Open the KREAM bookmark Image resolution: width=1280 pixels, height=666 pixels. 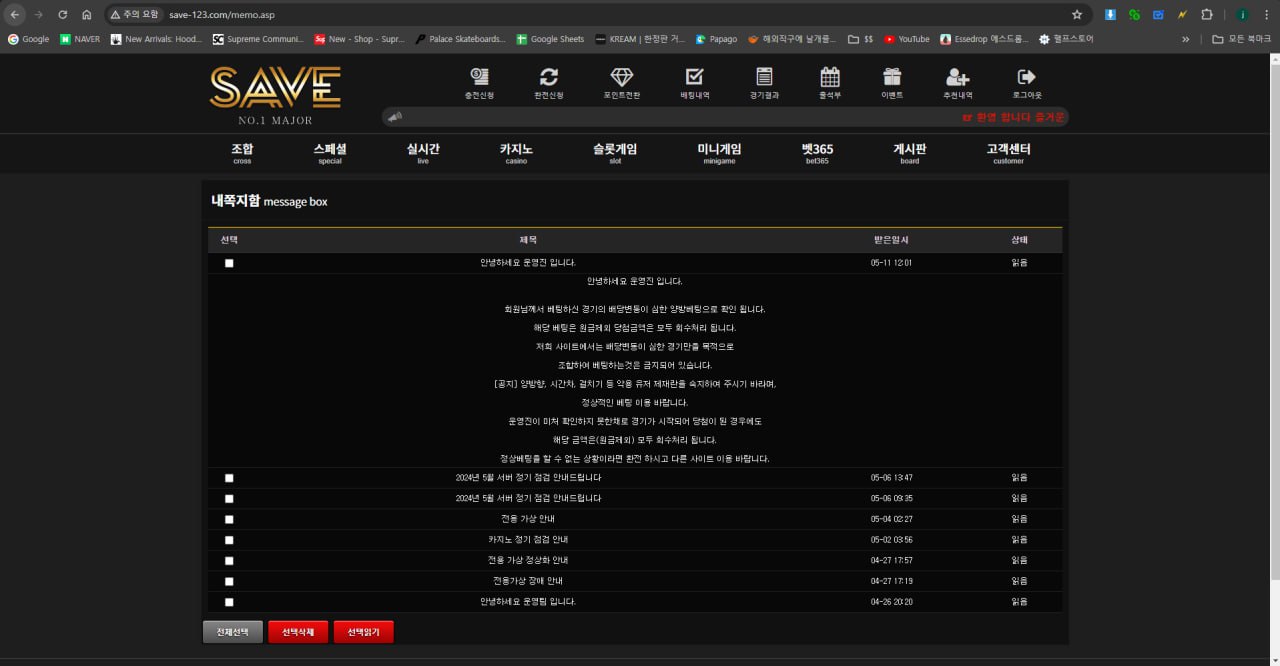[x=640, y=39]
